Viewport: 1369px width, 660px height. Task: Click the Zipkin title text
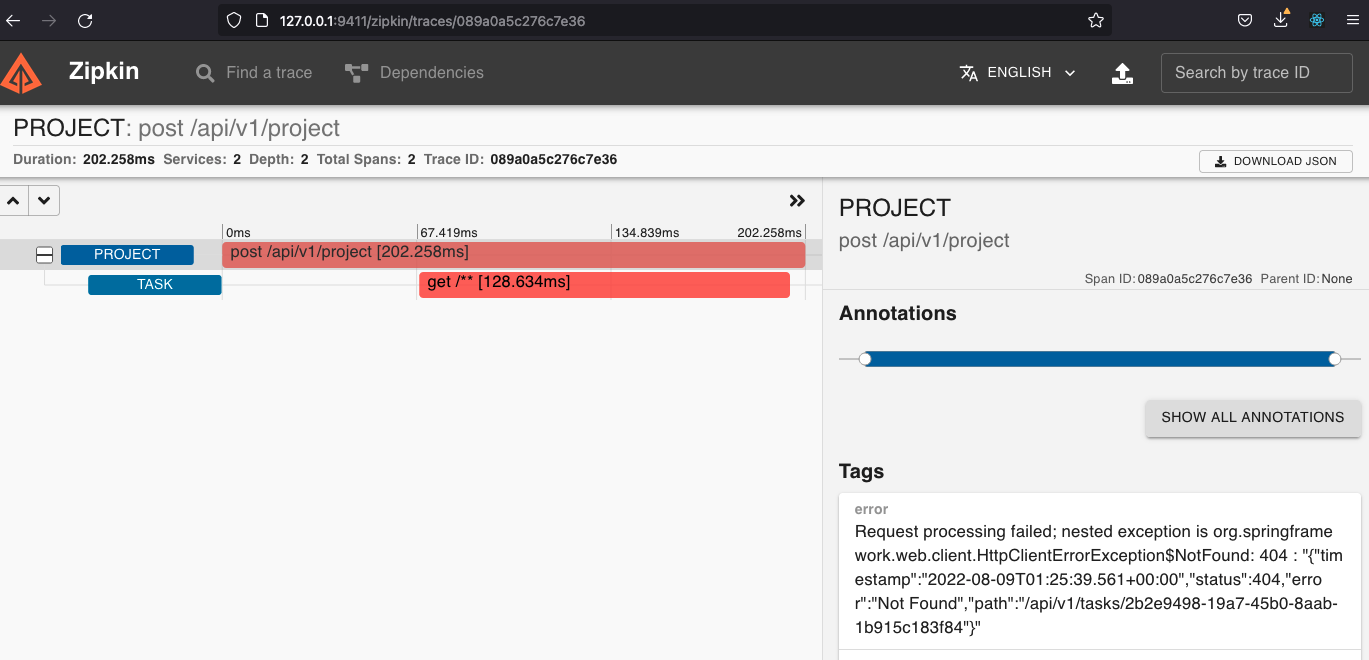(x=104, y=72)
